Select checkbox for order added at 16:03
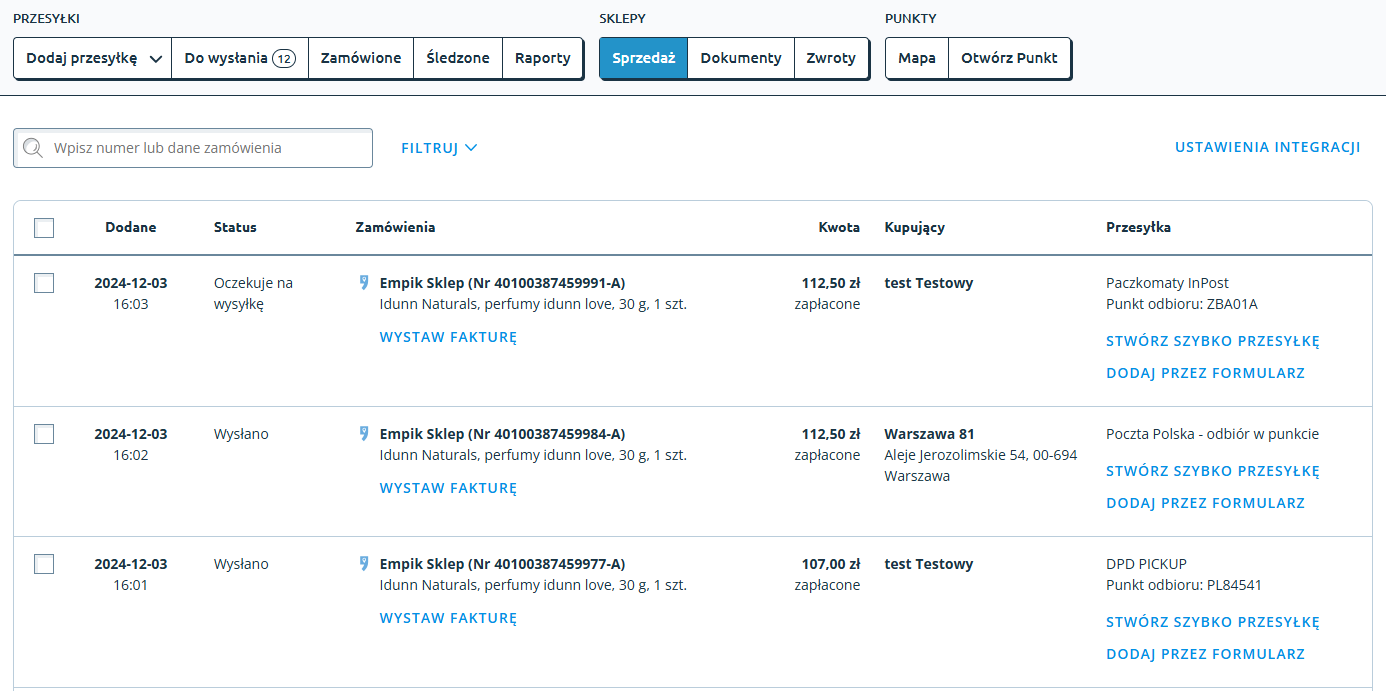Viewport: 1386px width, 691px height. (44, 284)
